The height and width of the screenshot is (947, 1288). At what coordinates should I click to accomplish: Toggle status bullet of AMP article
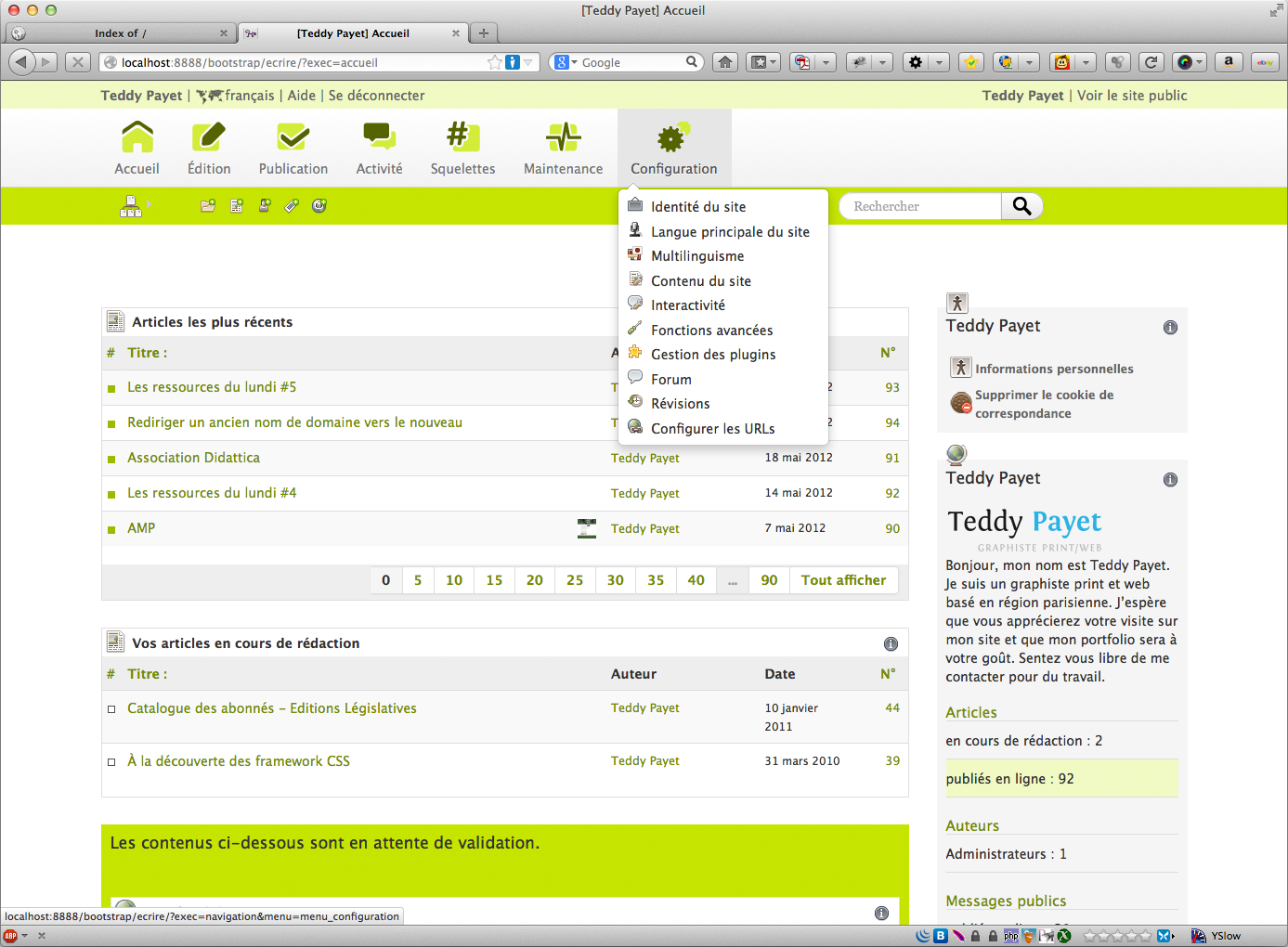tap(111, 529)
